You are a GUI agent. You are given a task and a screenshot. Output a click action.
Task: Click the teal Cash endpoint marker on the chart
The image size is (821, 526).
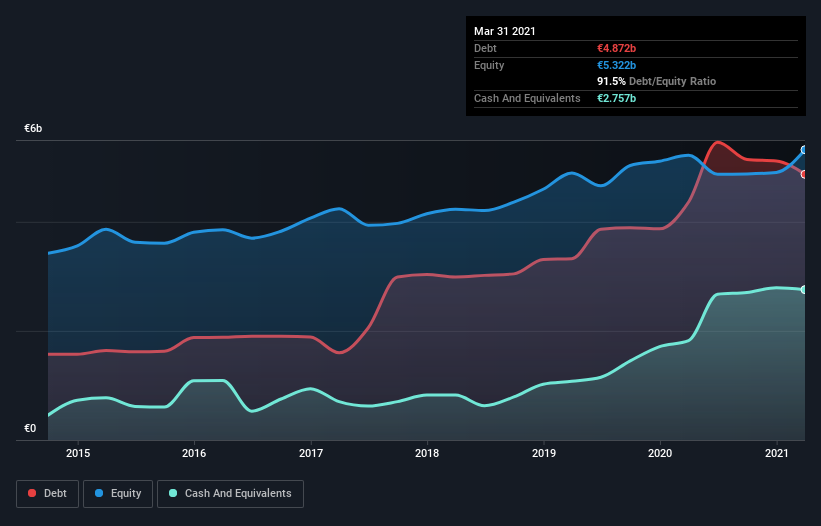click(804, 289)
